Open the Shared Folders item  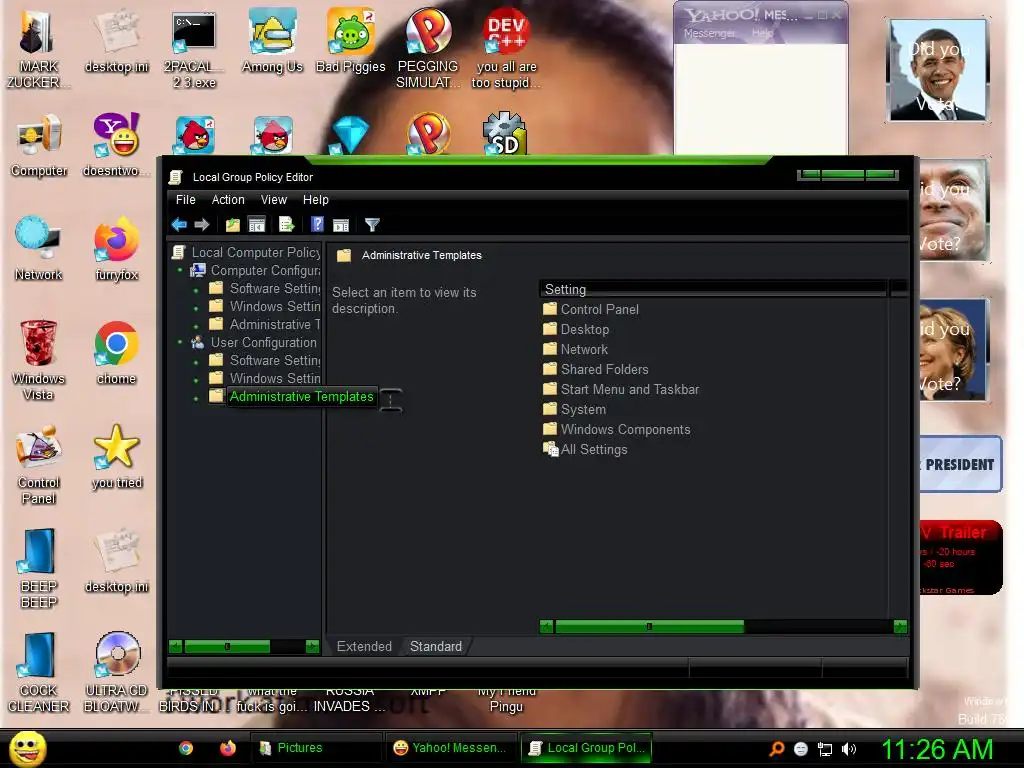tap(596, 369)
